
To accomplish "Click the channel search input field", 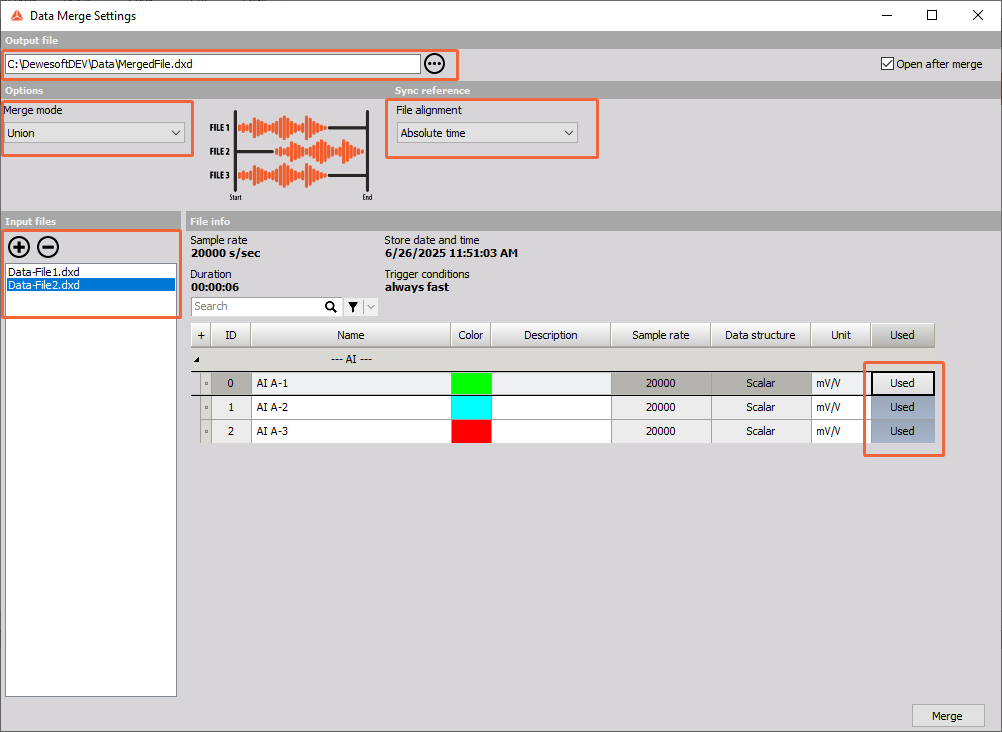I will pos(260,306).
